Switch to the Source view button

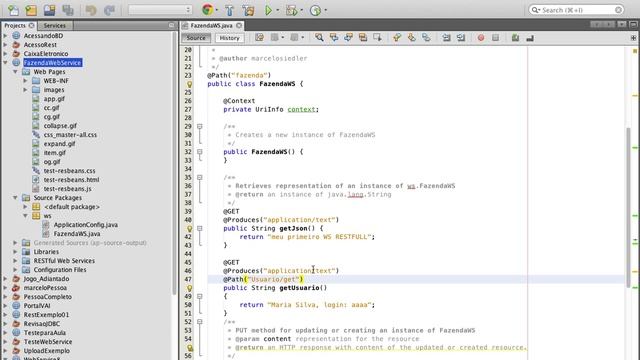[x=196, y=38]
